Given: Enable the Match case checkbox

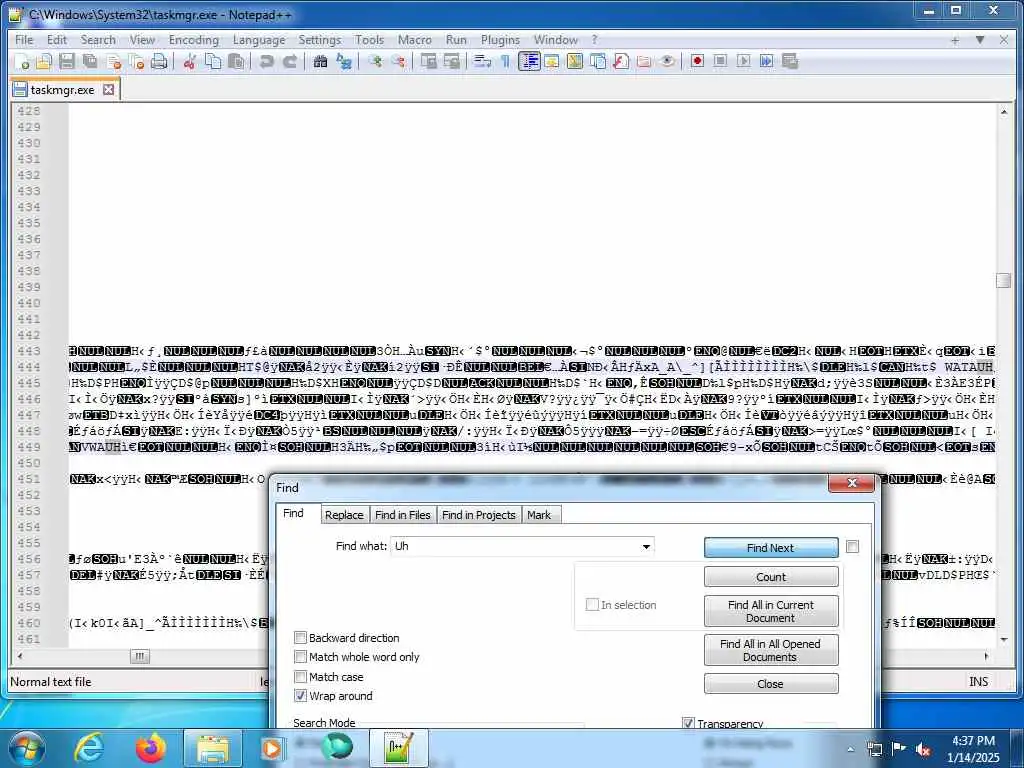Looking at the screenshot, I should [300, 677].
